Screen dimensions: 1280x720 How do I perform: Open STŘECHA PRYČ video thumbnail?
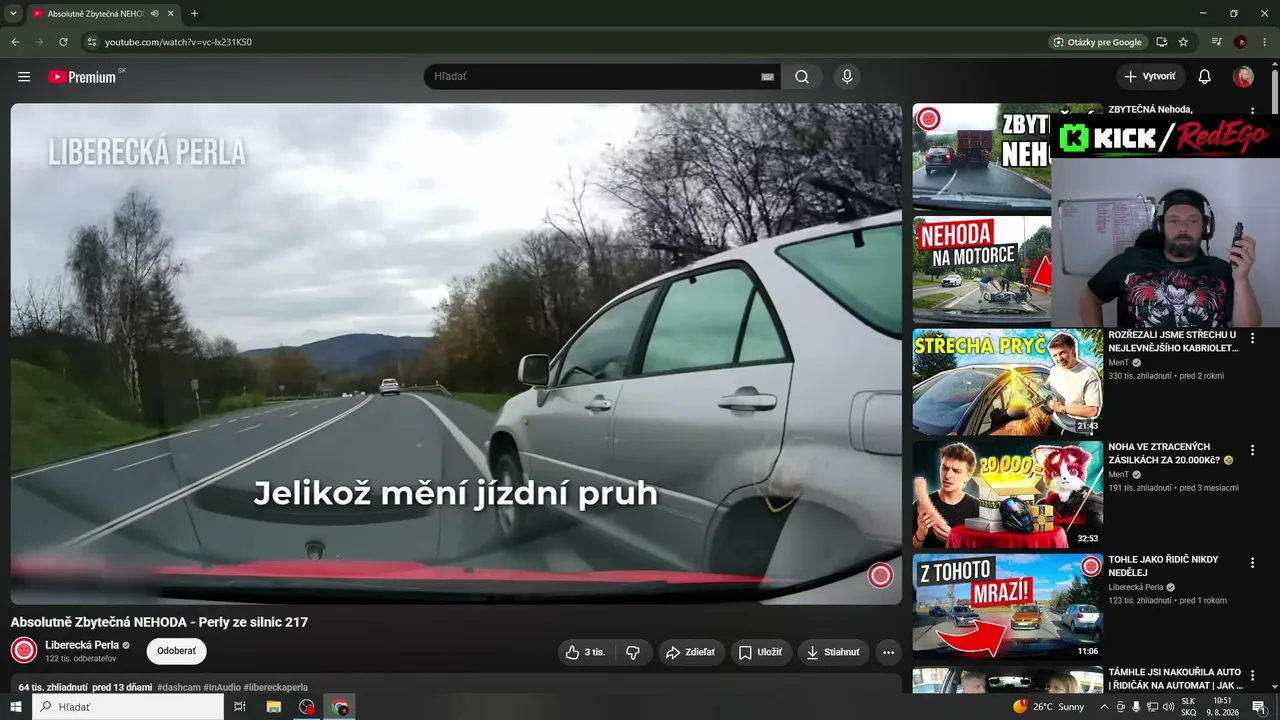click(x=1008, y=382)
